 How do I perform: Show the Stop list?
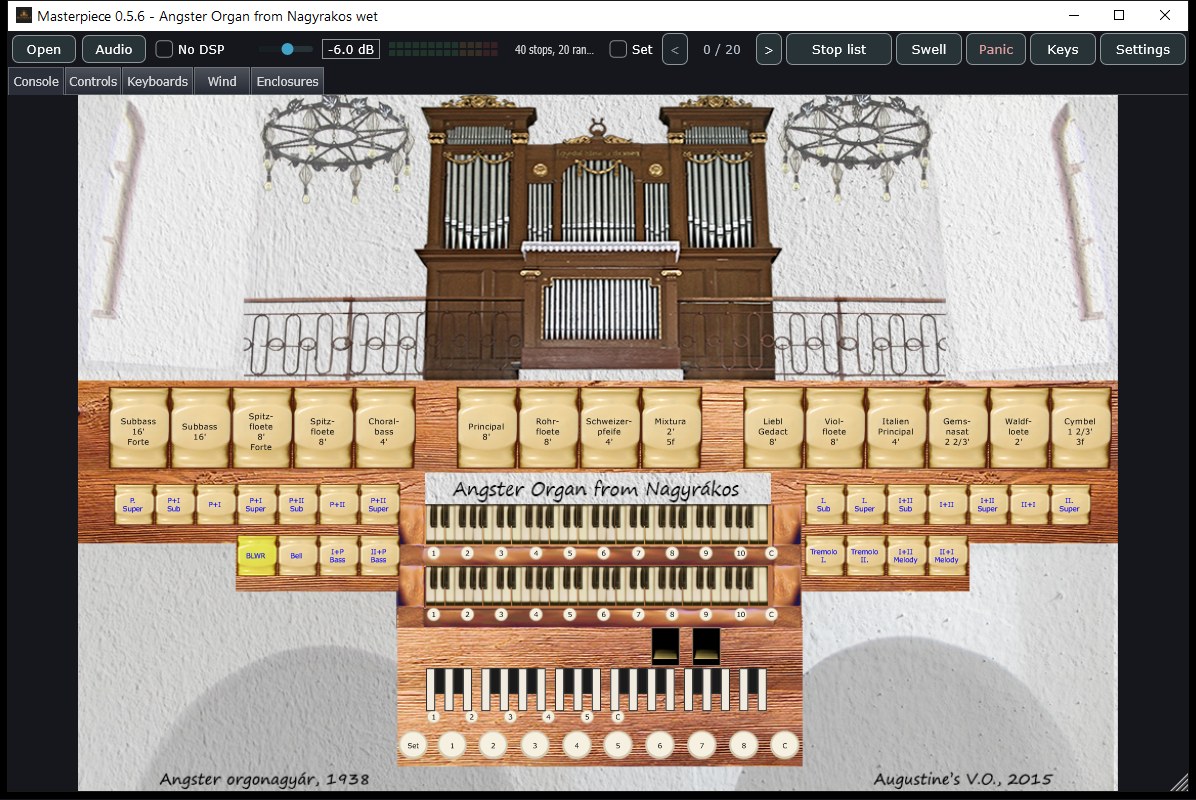(x=838, y=50)
